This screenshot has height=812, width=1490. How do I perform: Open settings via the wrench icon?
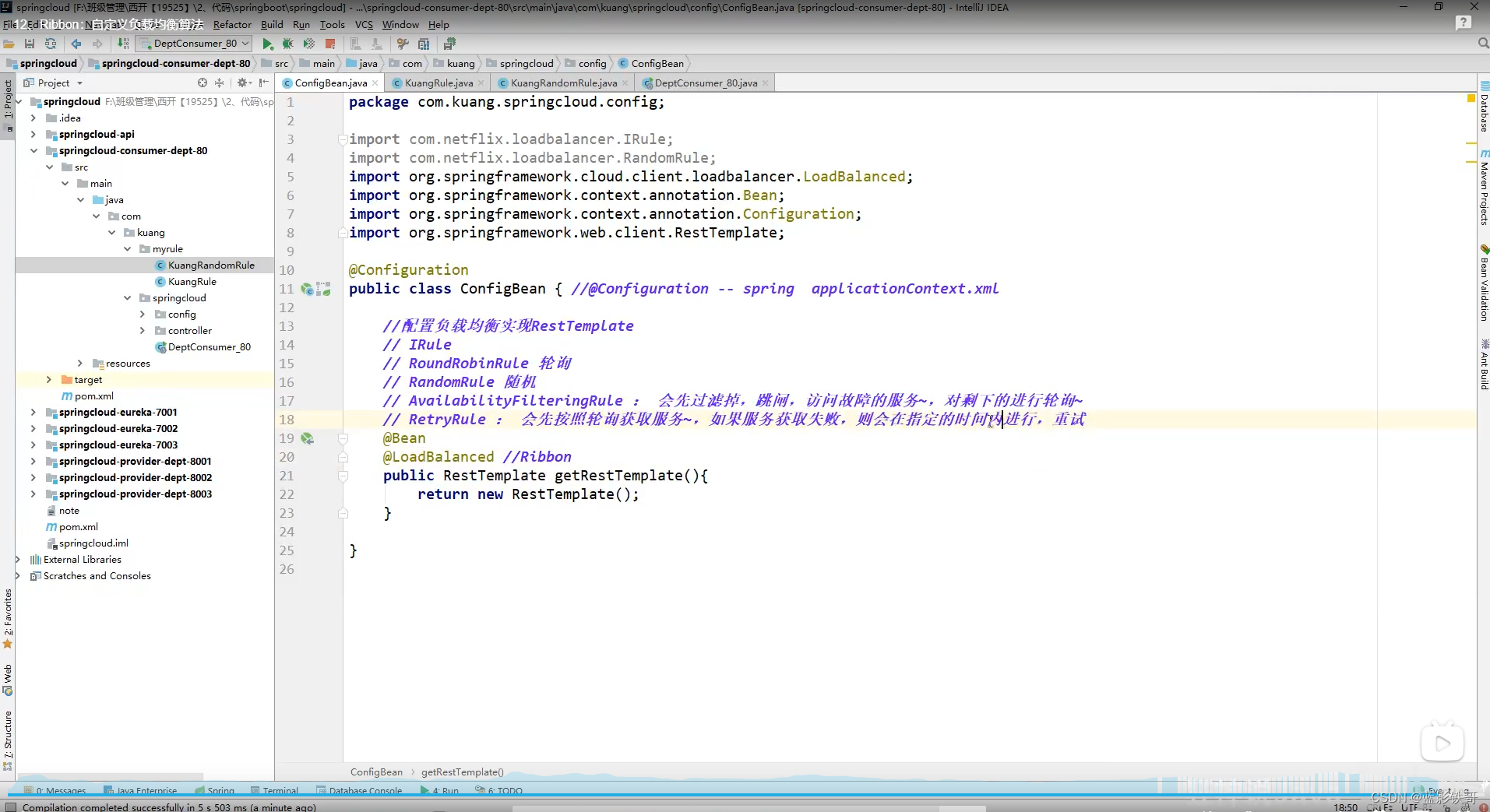pyautogui.click(x=403, y=44)
